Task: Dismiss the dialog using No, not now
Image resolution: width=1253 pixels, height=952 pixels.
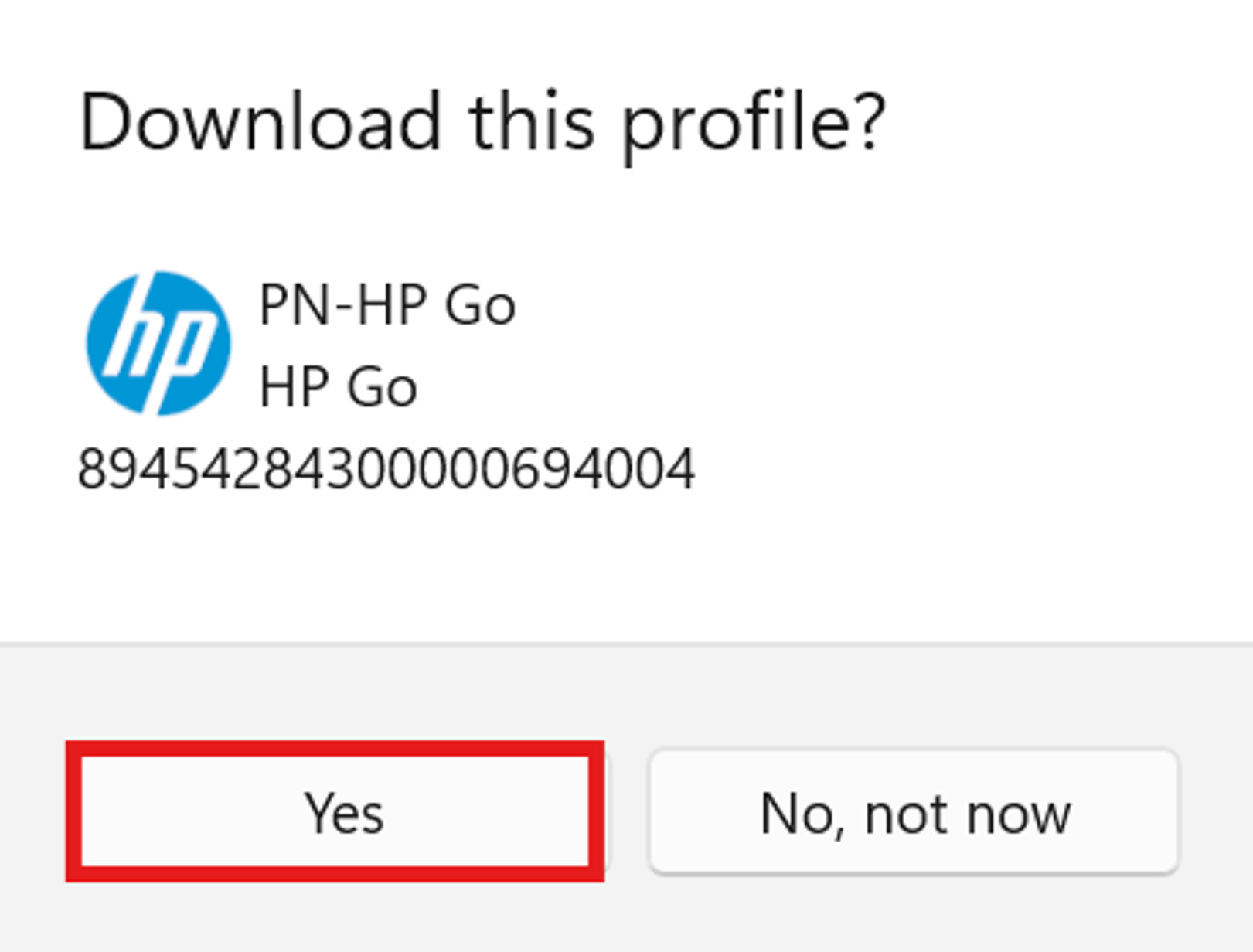Action: point(914,811)
